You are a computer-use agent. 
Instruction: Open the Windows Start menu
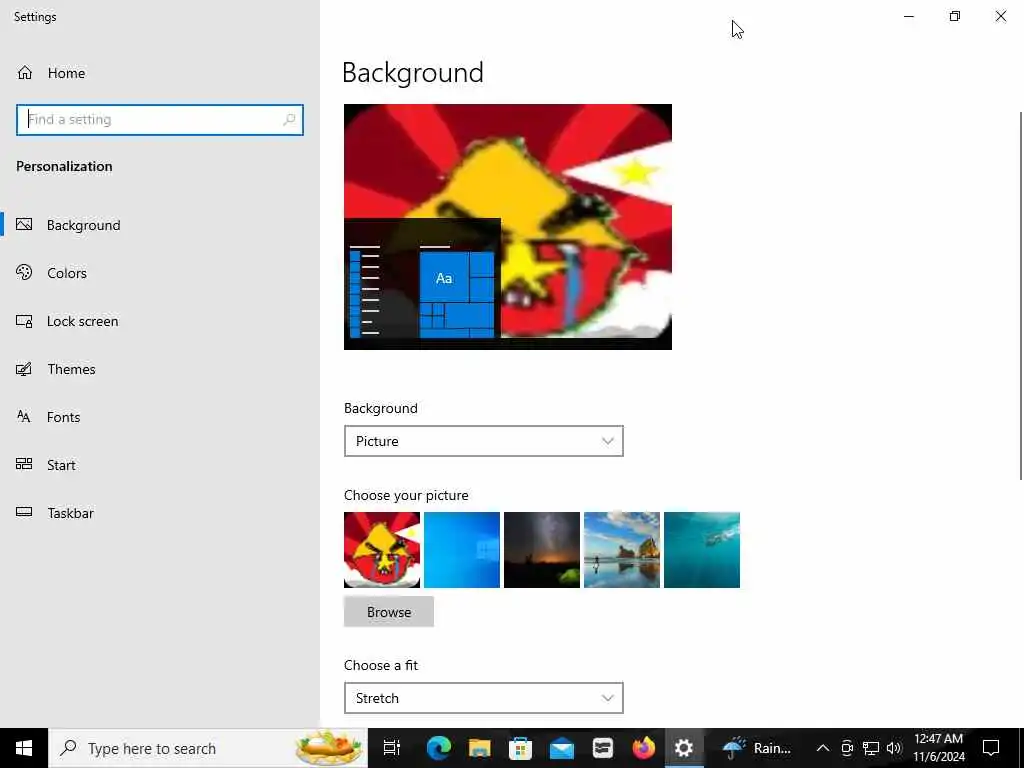click(24, 748)
